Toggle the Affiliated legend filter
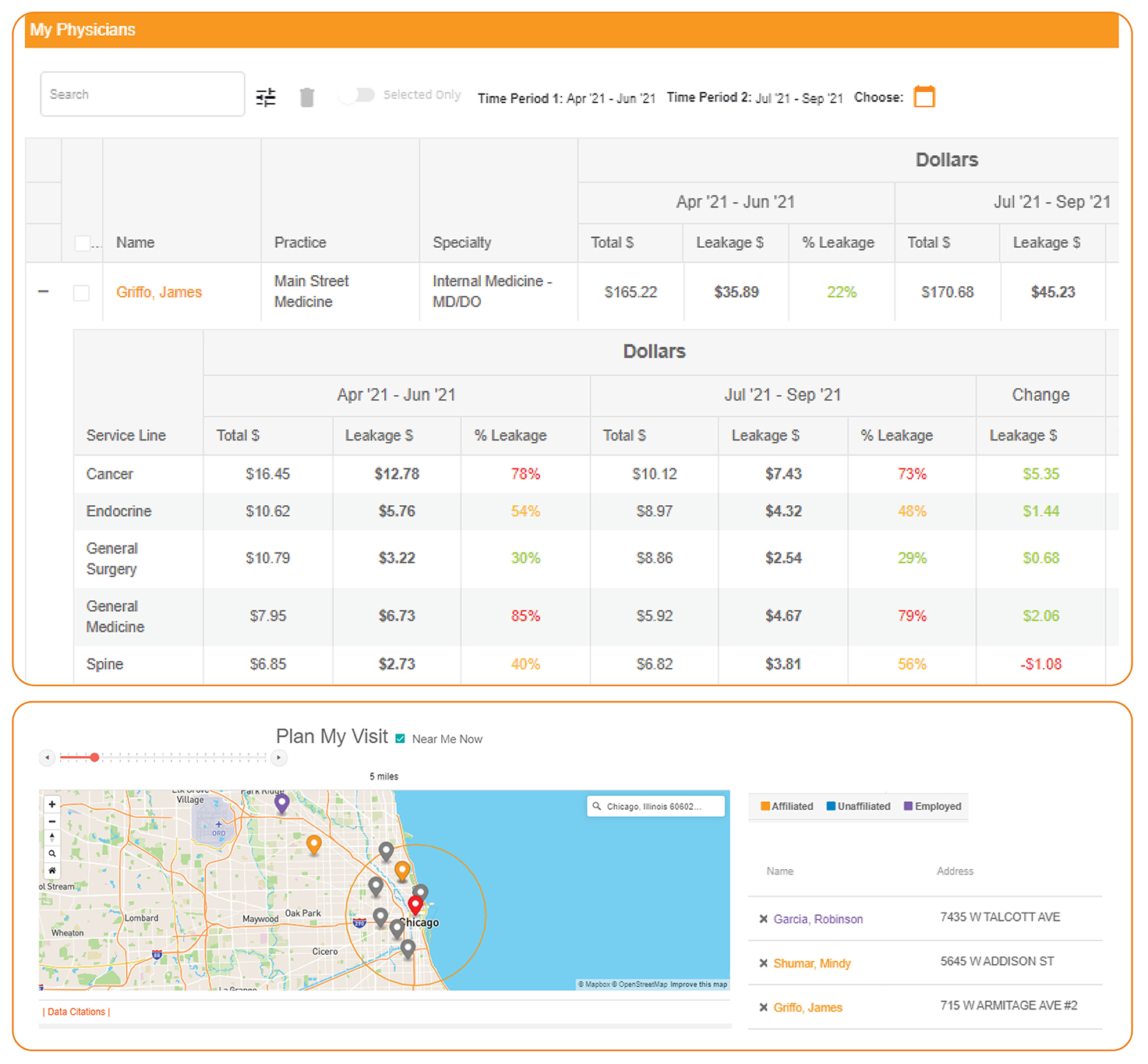This screenshot has width=1148, height=1064. (x=787, y=806)
